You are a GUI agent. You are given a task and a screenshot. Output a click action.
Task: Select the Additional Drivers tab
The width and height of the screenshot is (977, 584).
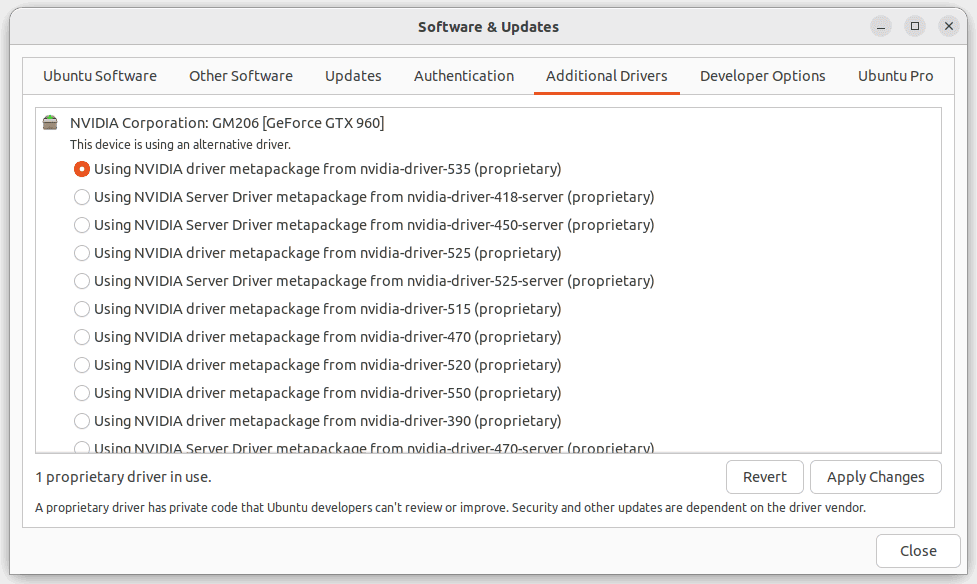(x=607, y=76)
